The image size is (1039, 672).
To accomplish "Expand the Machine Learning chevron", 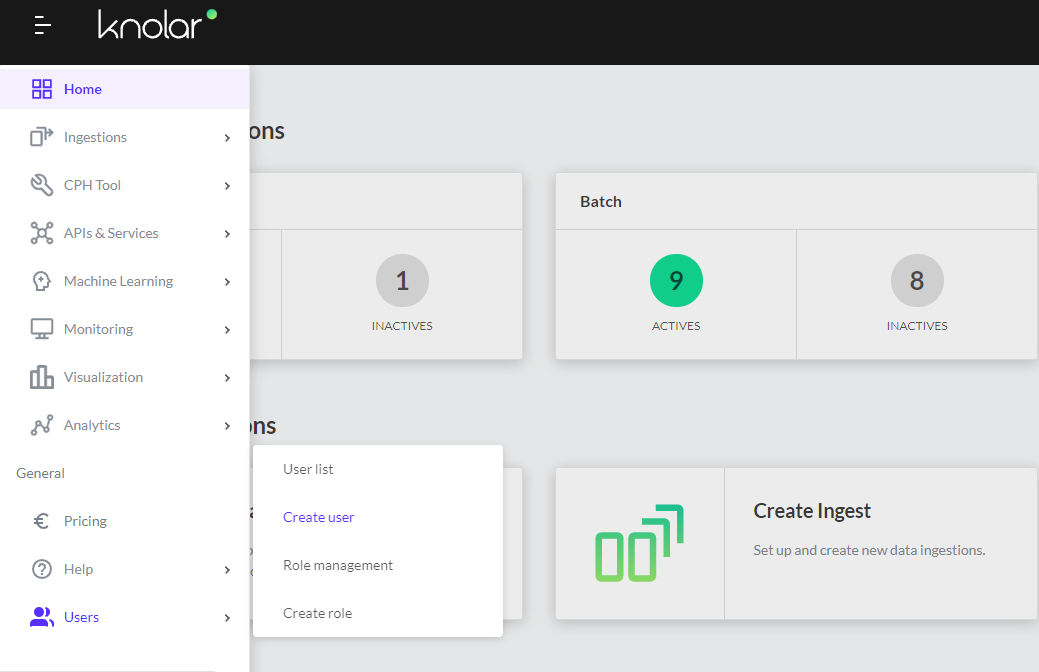I will [227, 282].
